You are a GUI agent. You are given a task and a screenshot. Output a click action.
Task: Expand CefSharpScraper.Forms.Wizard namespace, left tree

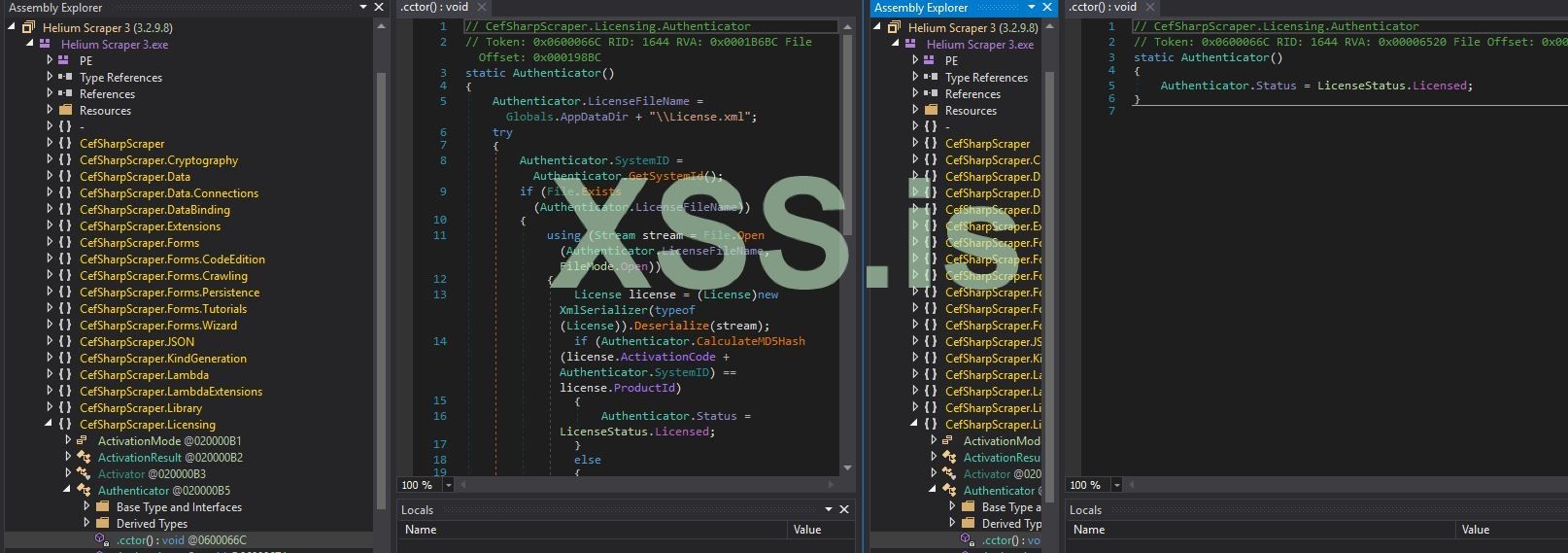click(50, 325)
